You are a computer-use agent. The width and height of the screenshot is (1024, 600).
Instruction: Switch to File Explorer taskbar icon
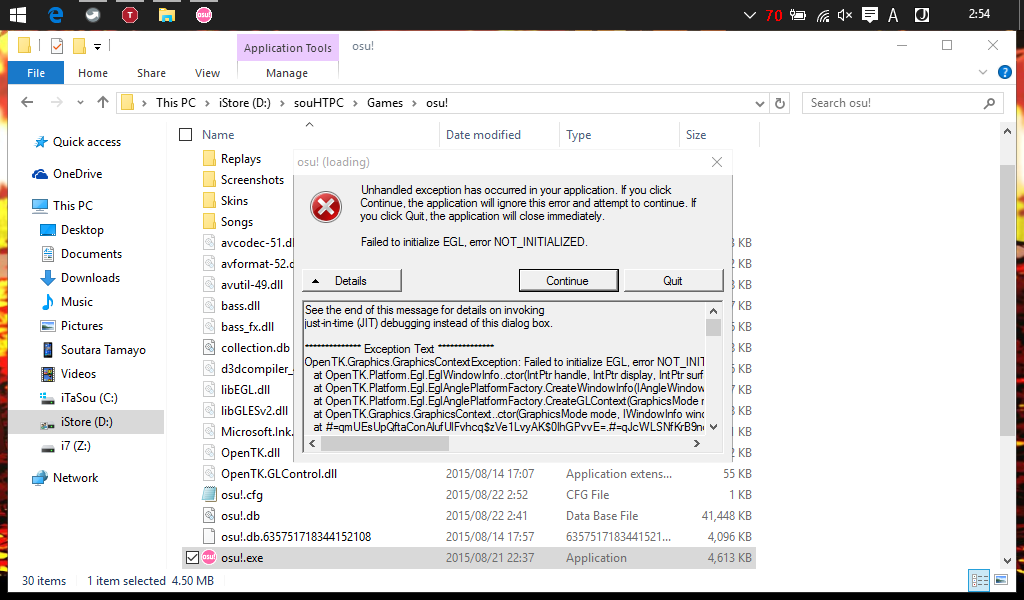coord(167,14)
